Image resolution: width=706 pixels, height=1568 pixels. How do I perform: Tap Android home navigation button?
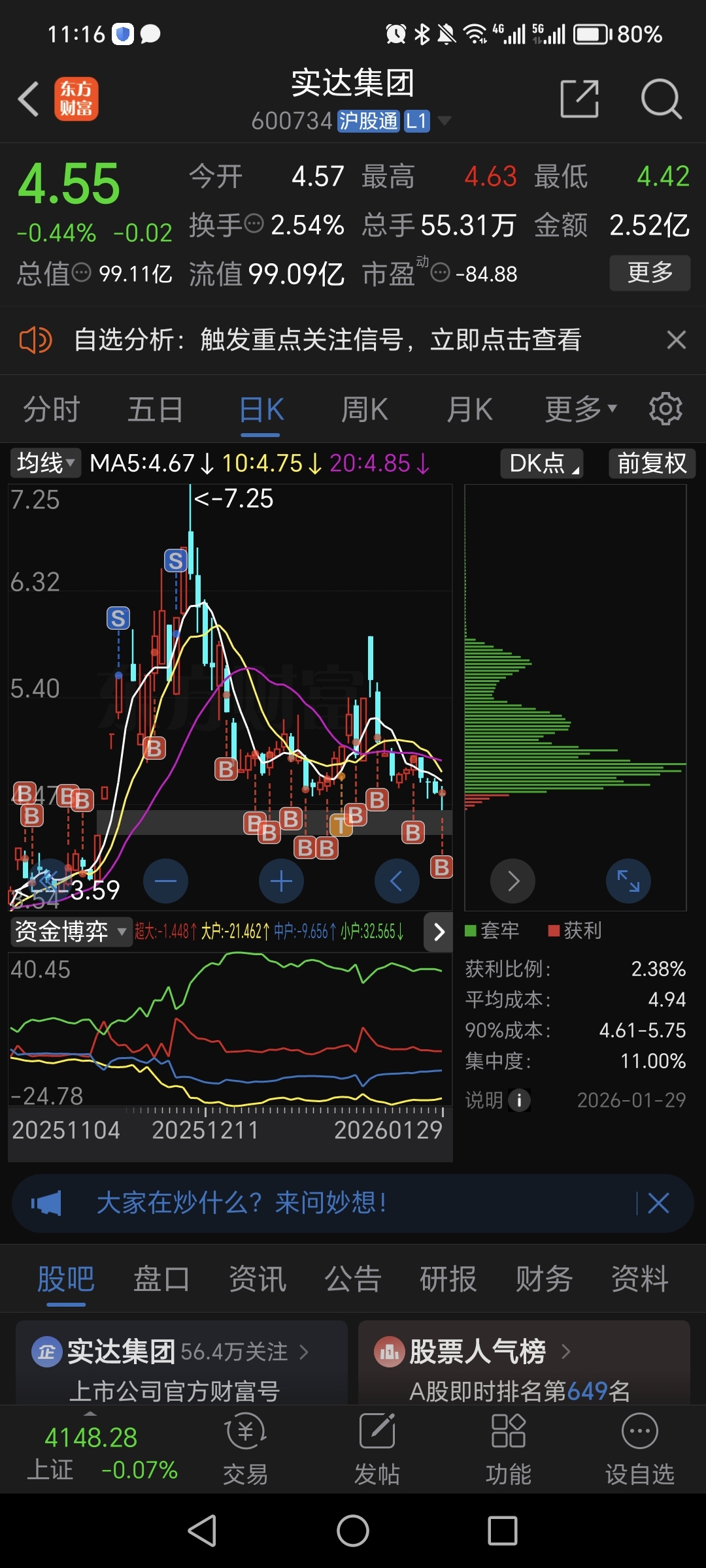[x=353, y=1531]
